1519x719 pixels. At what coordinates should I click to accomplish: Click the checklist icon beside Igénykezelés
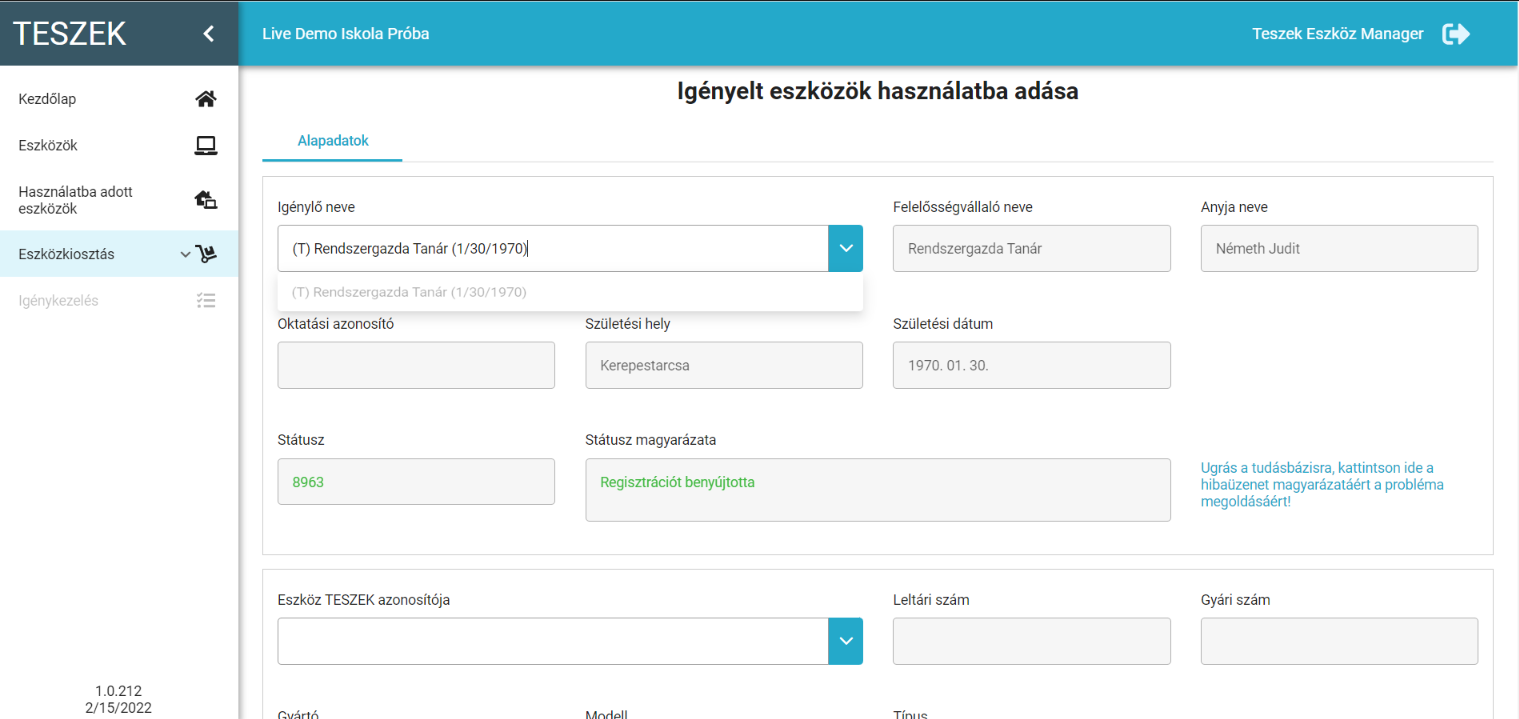coord(206,300)
